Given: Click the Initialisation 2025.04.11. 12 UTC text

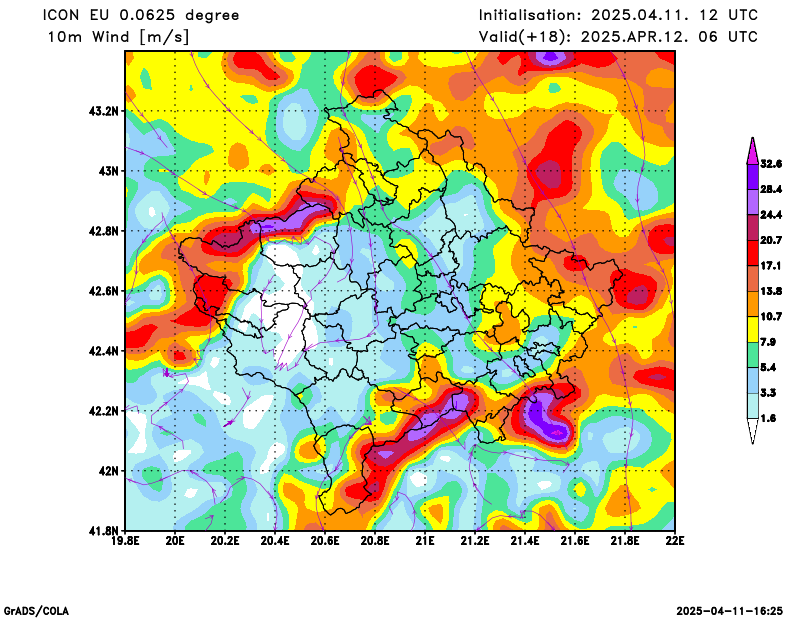Looking at the screenshot, I should click(x=618, y=15).
